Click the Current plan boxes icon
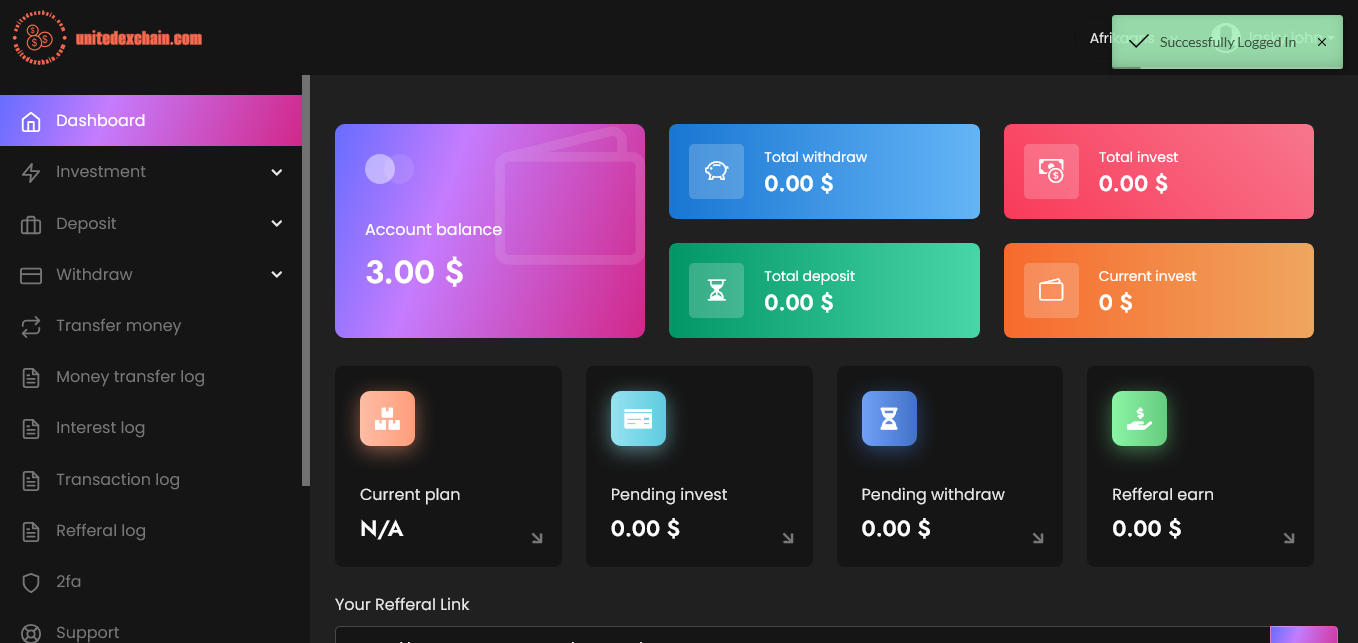This screenshot has height=643, width=1358. [x=387, y=418]
